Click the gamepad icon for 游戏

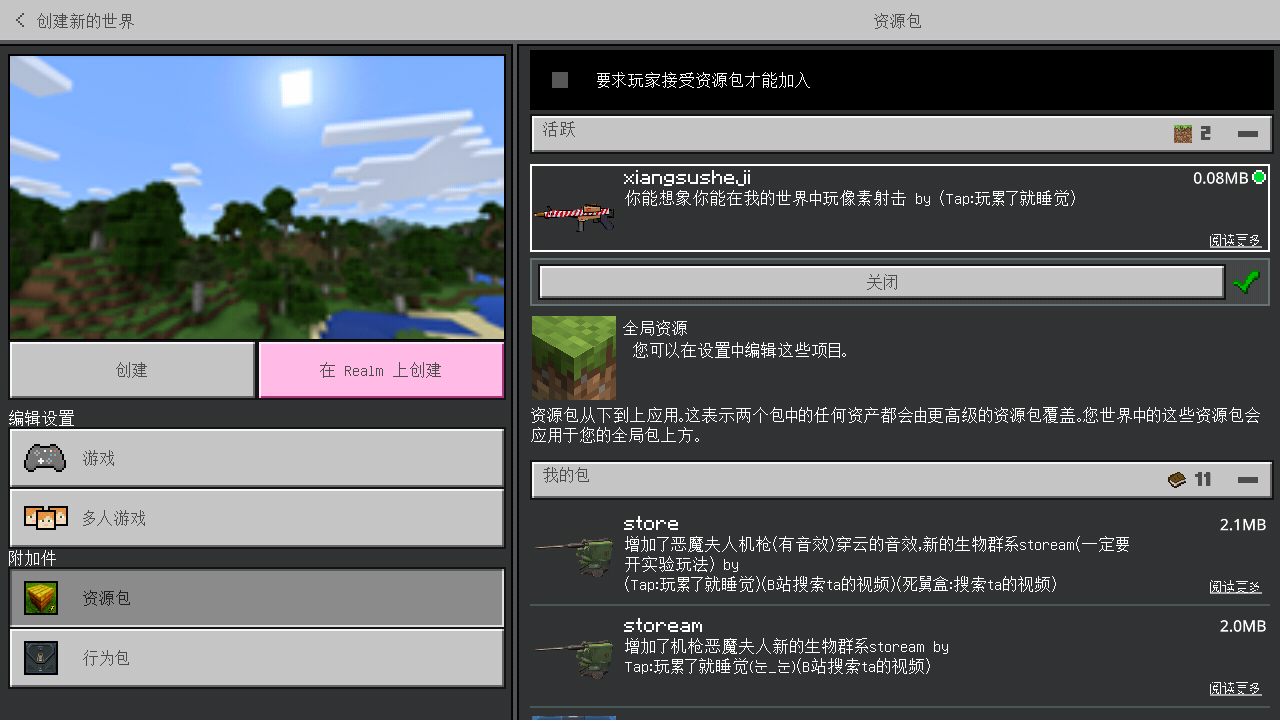pyautogui.click(x=45, y=458)
